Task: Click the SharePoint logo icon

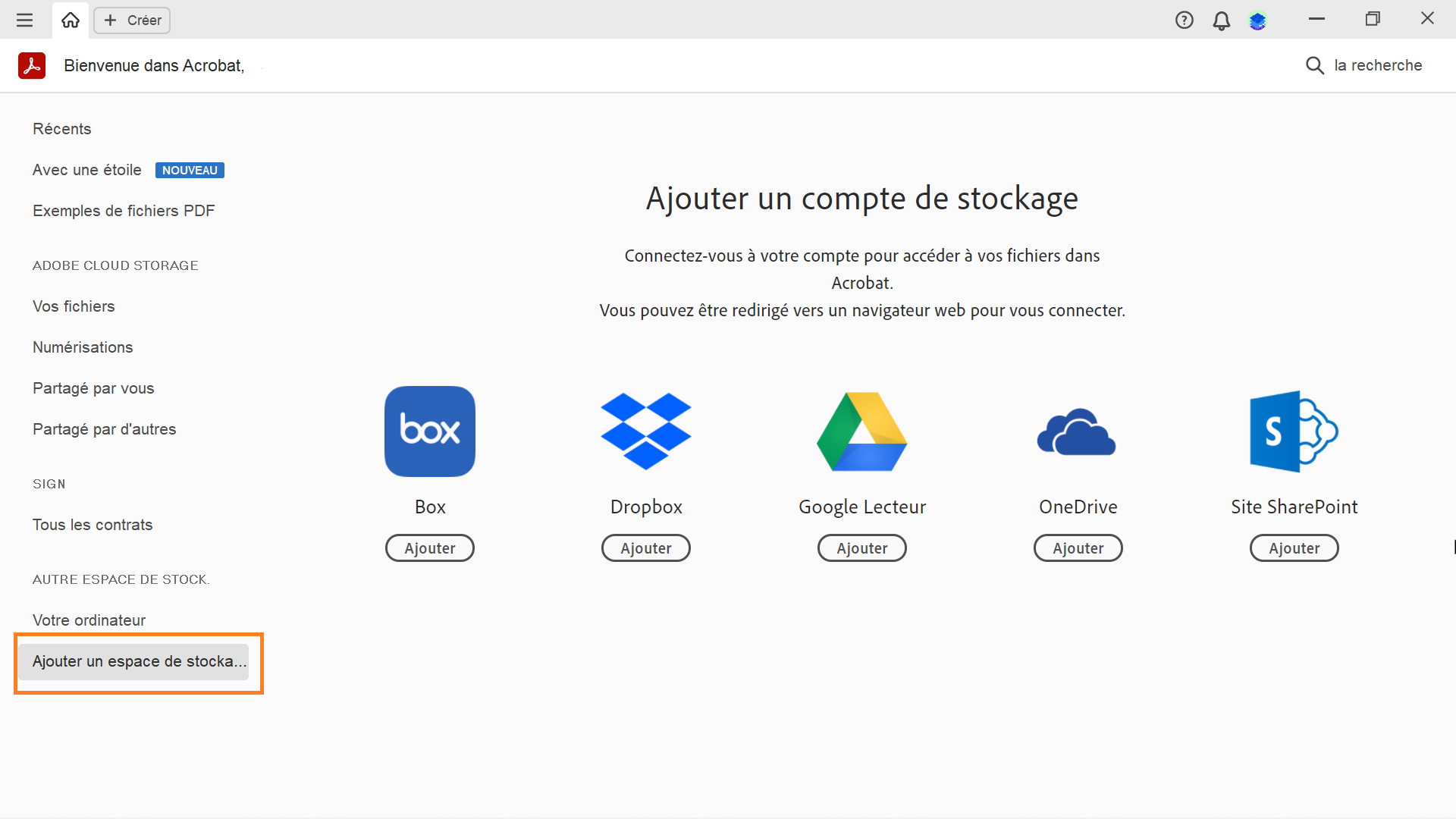Action: (1294, 431)
